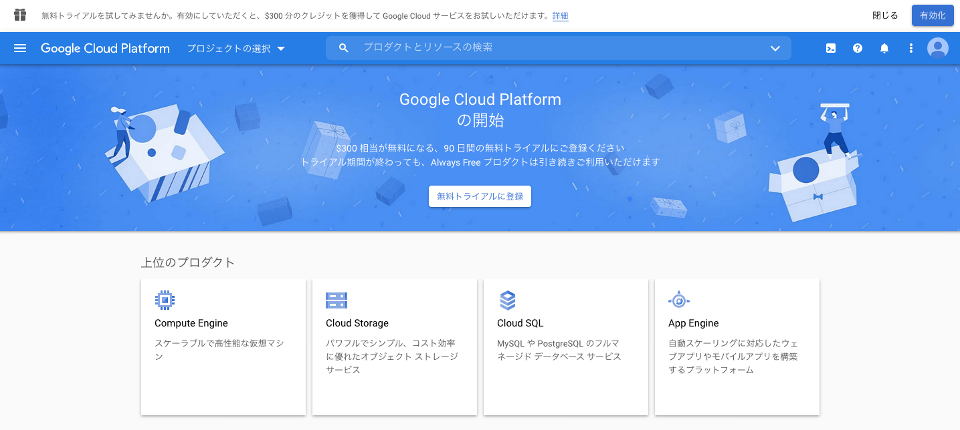This screenshot has width=960, height=430.
Task: Click the Cloud SQL stacked layers icon
Action: coord(508,300)
